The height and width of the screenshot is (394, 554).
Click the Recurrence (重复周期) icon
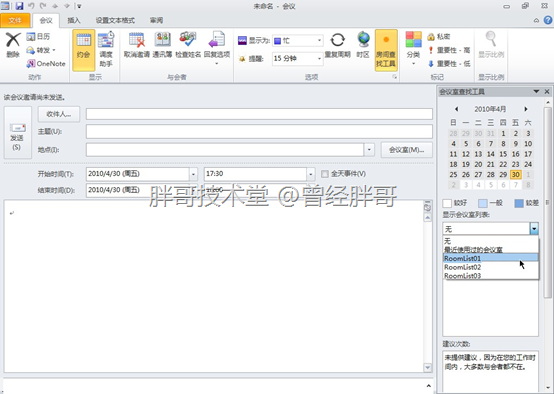point(337,40)
